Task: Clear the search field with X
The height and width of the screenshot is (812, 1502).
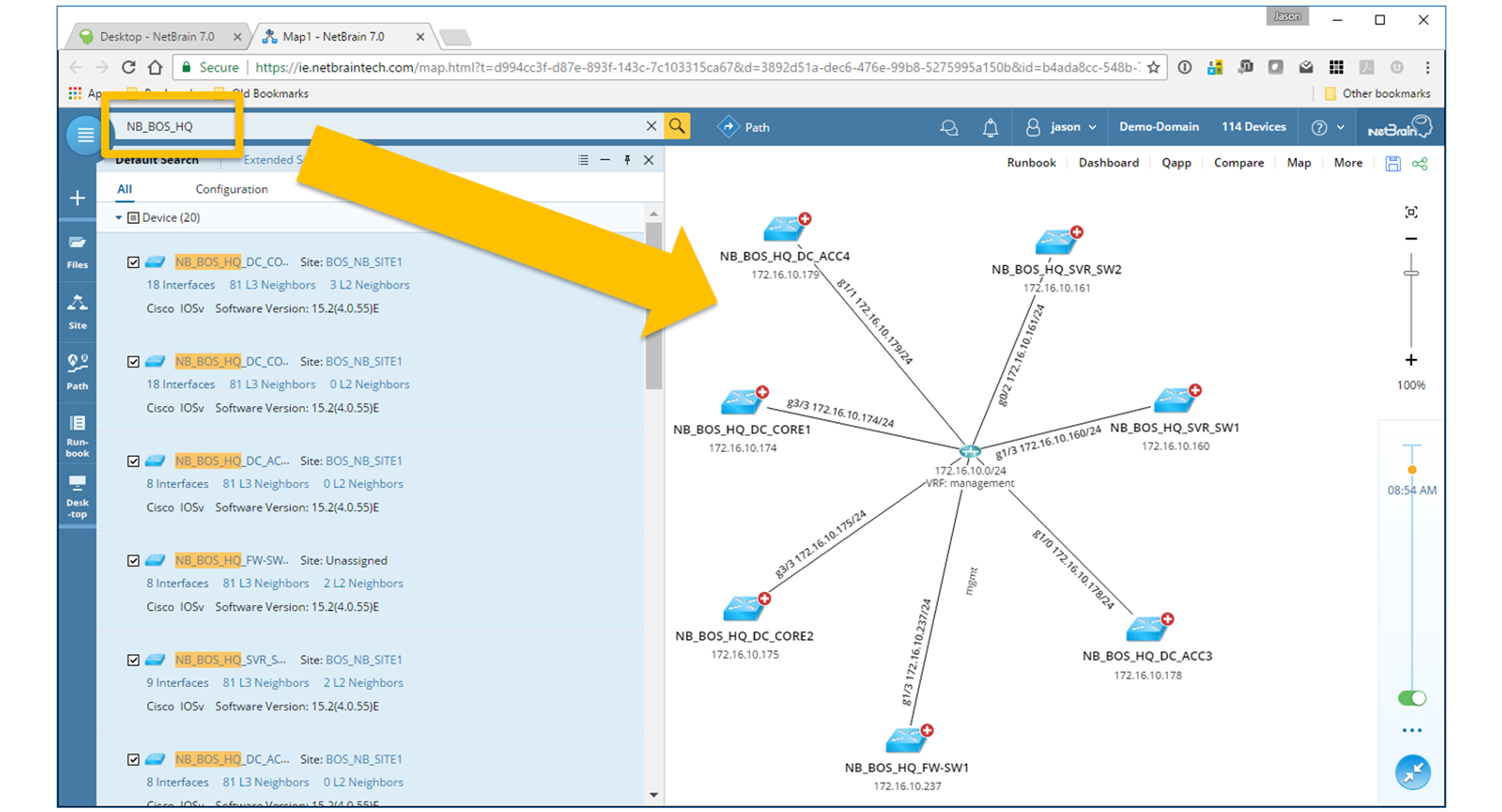Action: click(651, 126)
